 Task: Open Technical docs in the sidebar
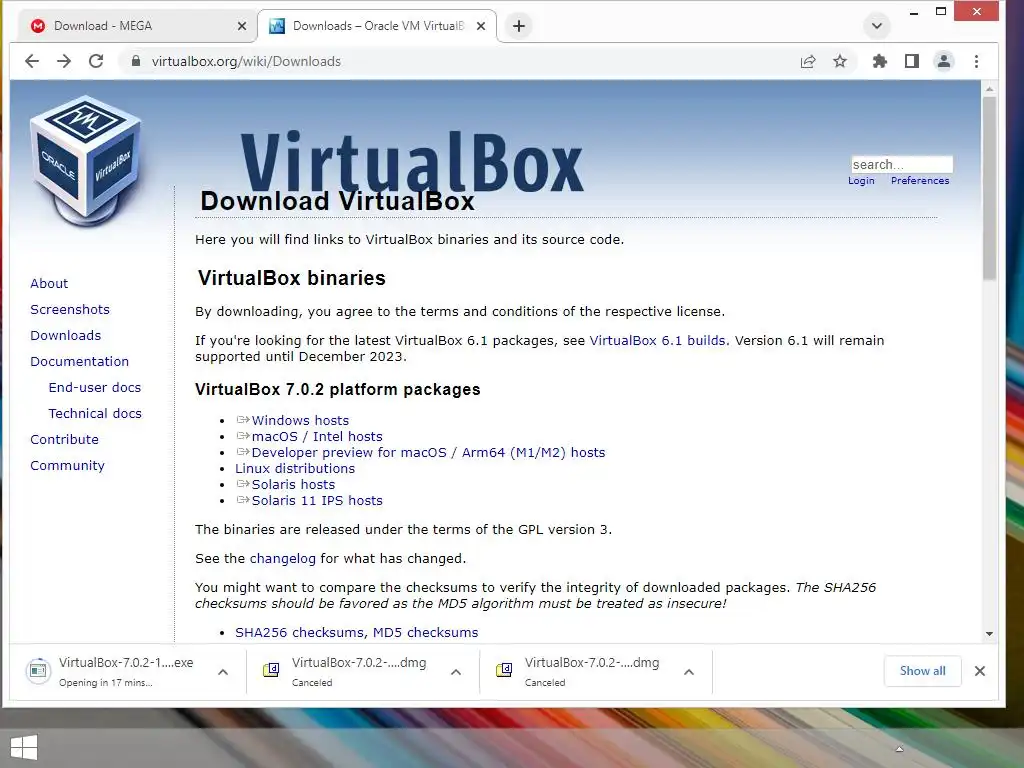[x=95, y=413]
